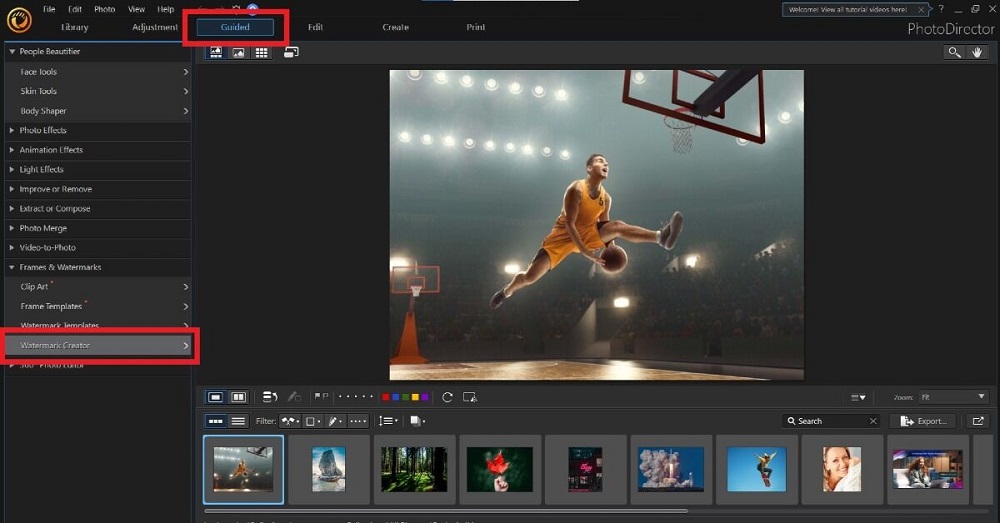Open Watermark Creator
The width and height of the screenshot is (1000, 523).
[98, 346]
